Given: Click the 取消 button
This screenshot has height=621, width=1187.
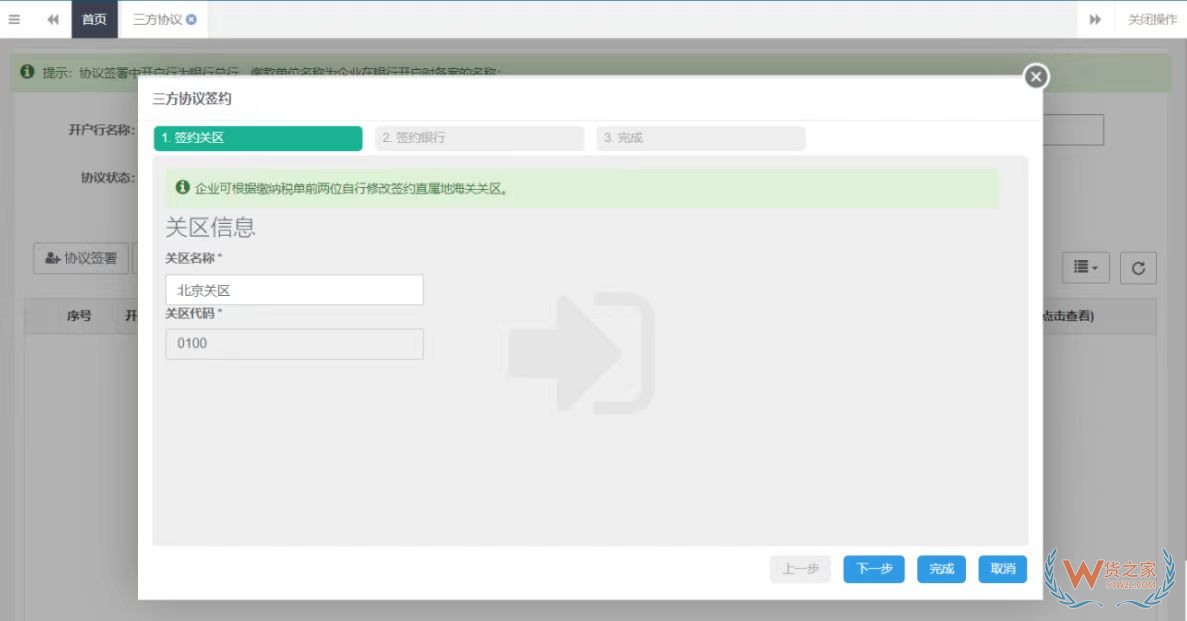Looking at the screenshot, I should point(1002,568).
